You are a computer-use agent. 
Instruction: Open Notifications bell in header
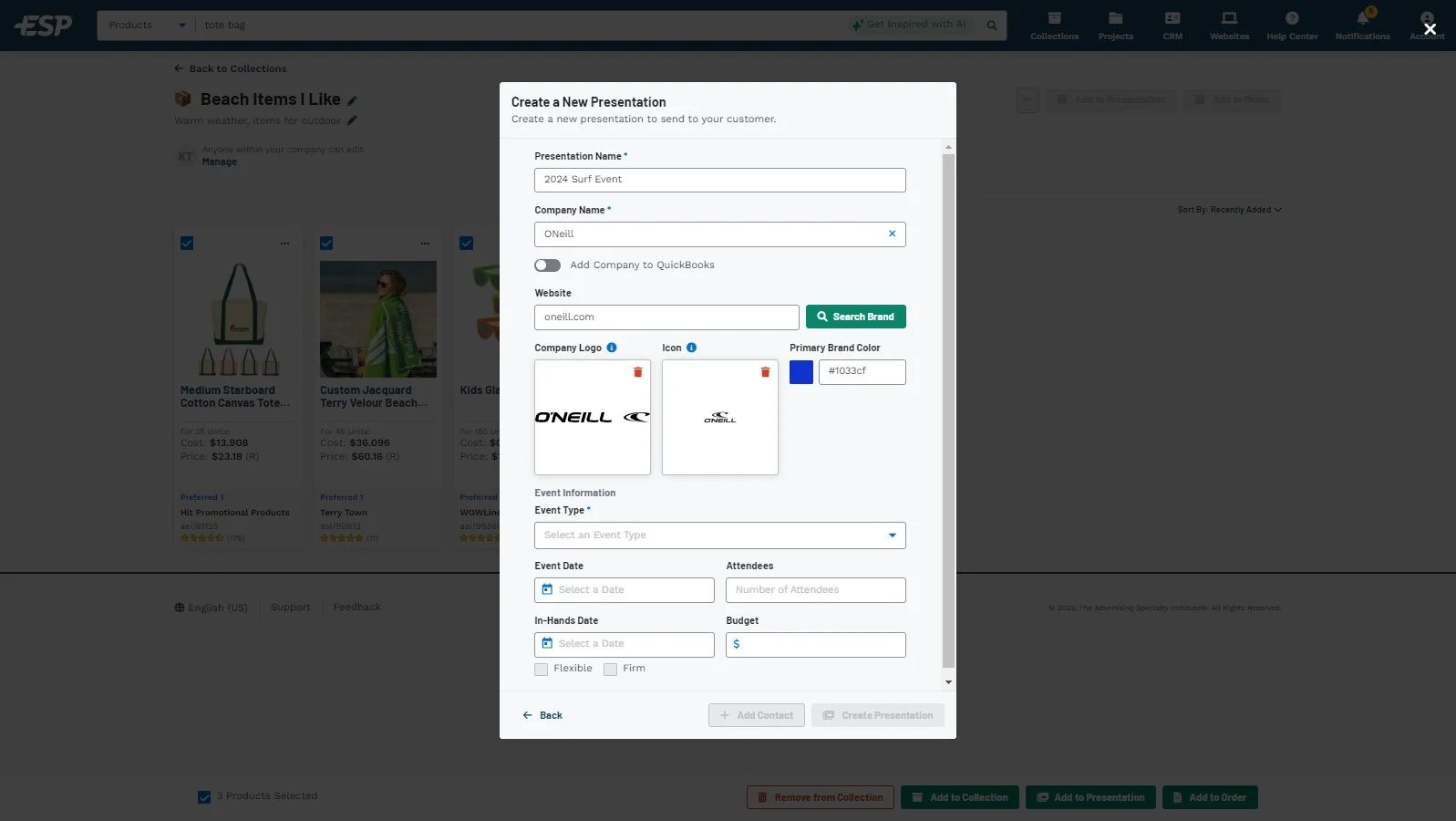[x=1362, y=26]
